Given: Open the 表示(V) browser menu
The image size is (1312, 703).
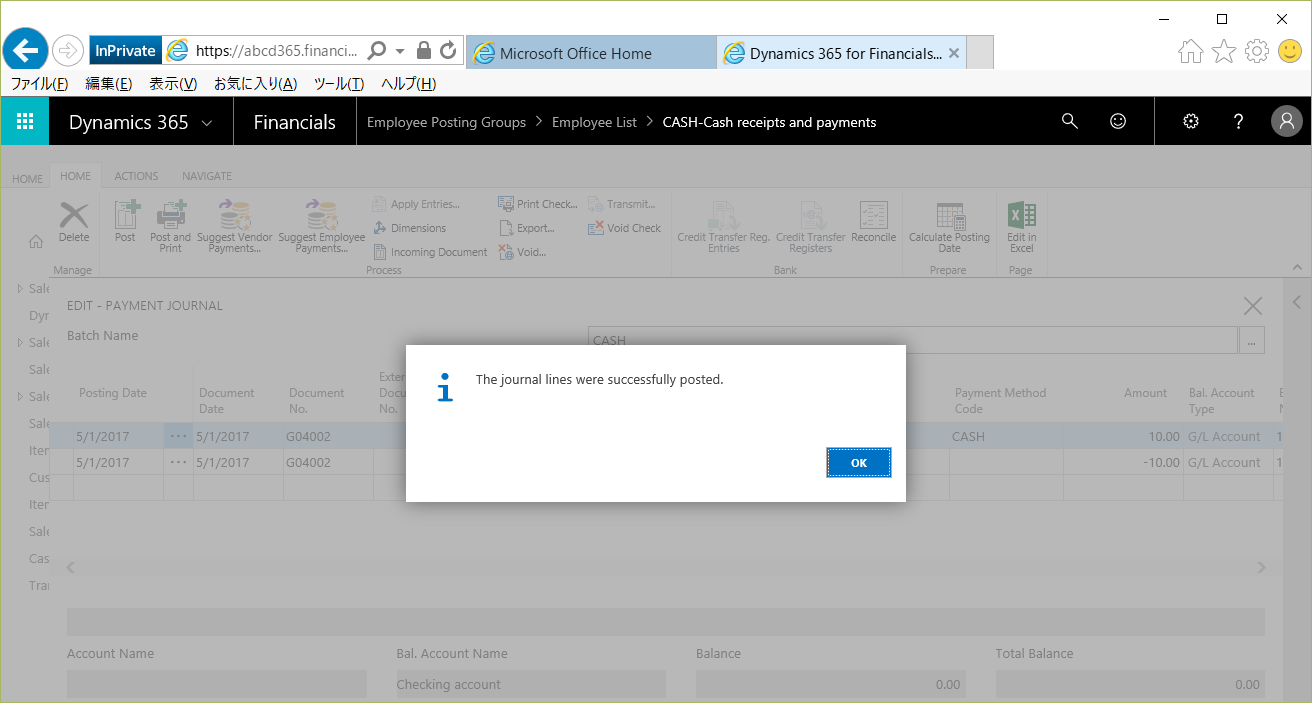Looking at the screenshot, I should [173, 84].
